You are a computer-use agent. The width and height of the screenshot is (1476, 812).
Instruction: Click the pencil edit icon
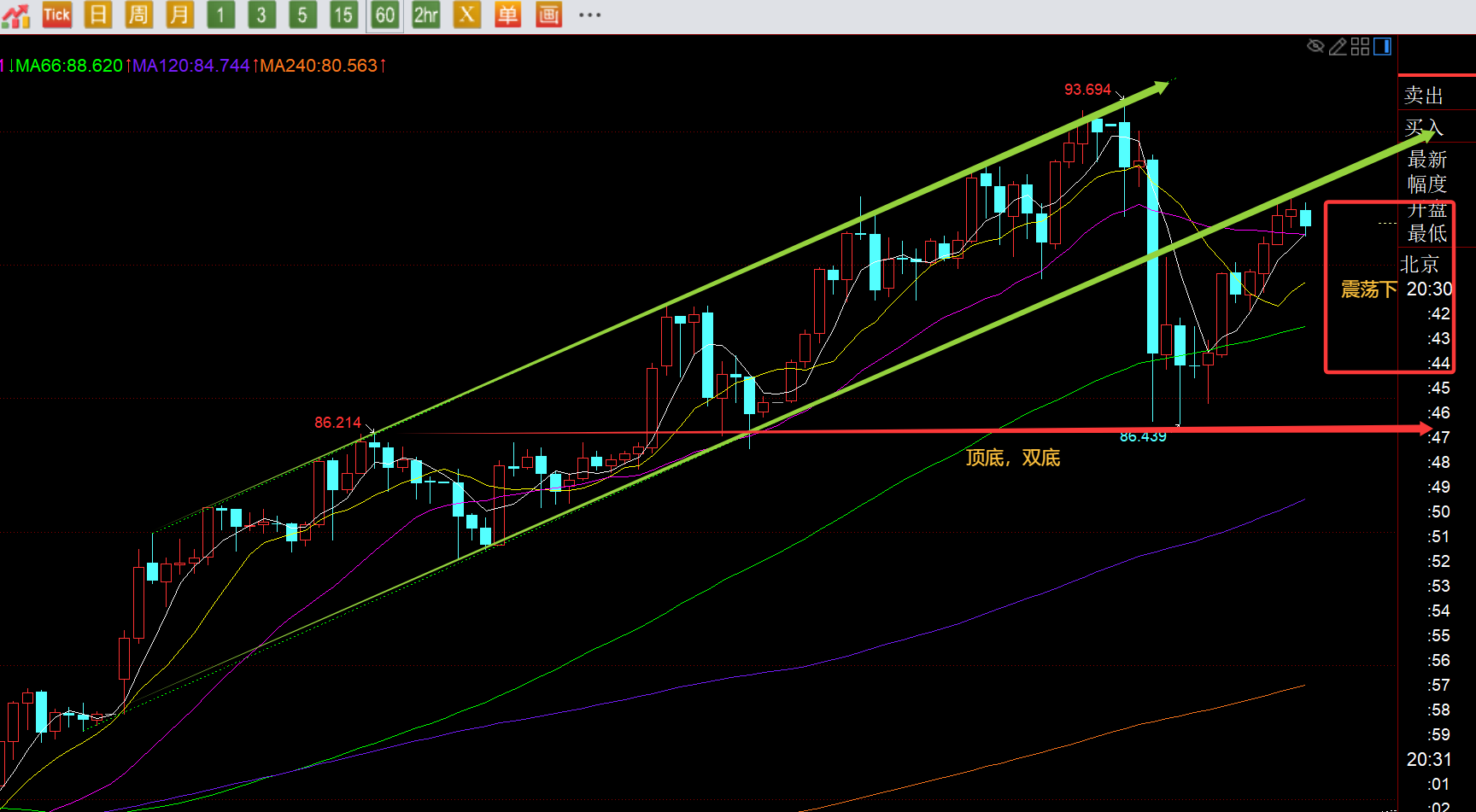pyautogui.click(x=1338, y=46)
